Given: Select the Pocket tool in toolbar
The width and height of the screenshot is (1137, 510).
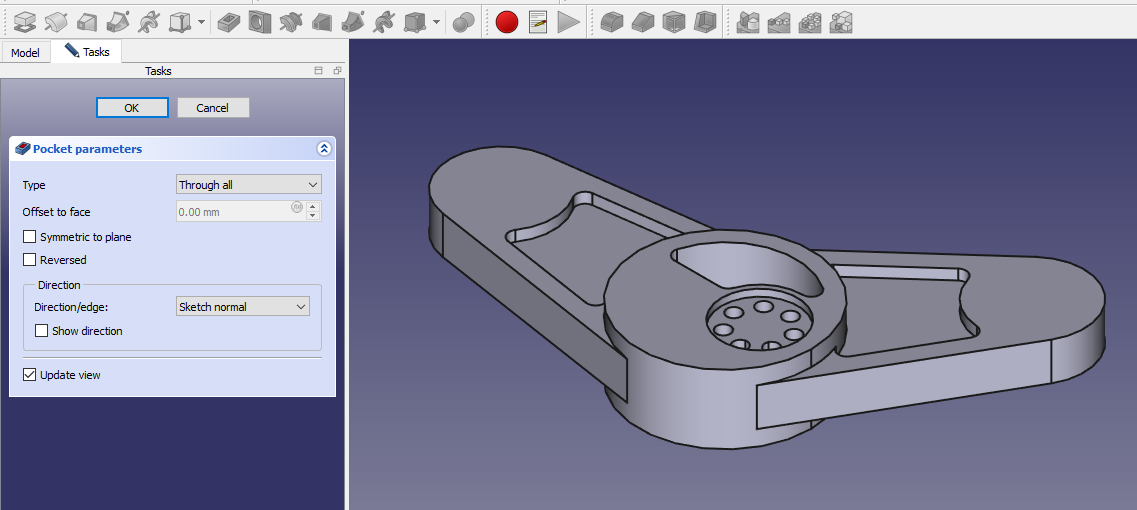Looking at the screenshot, I should [x=228, y=21].
